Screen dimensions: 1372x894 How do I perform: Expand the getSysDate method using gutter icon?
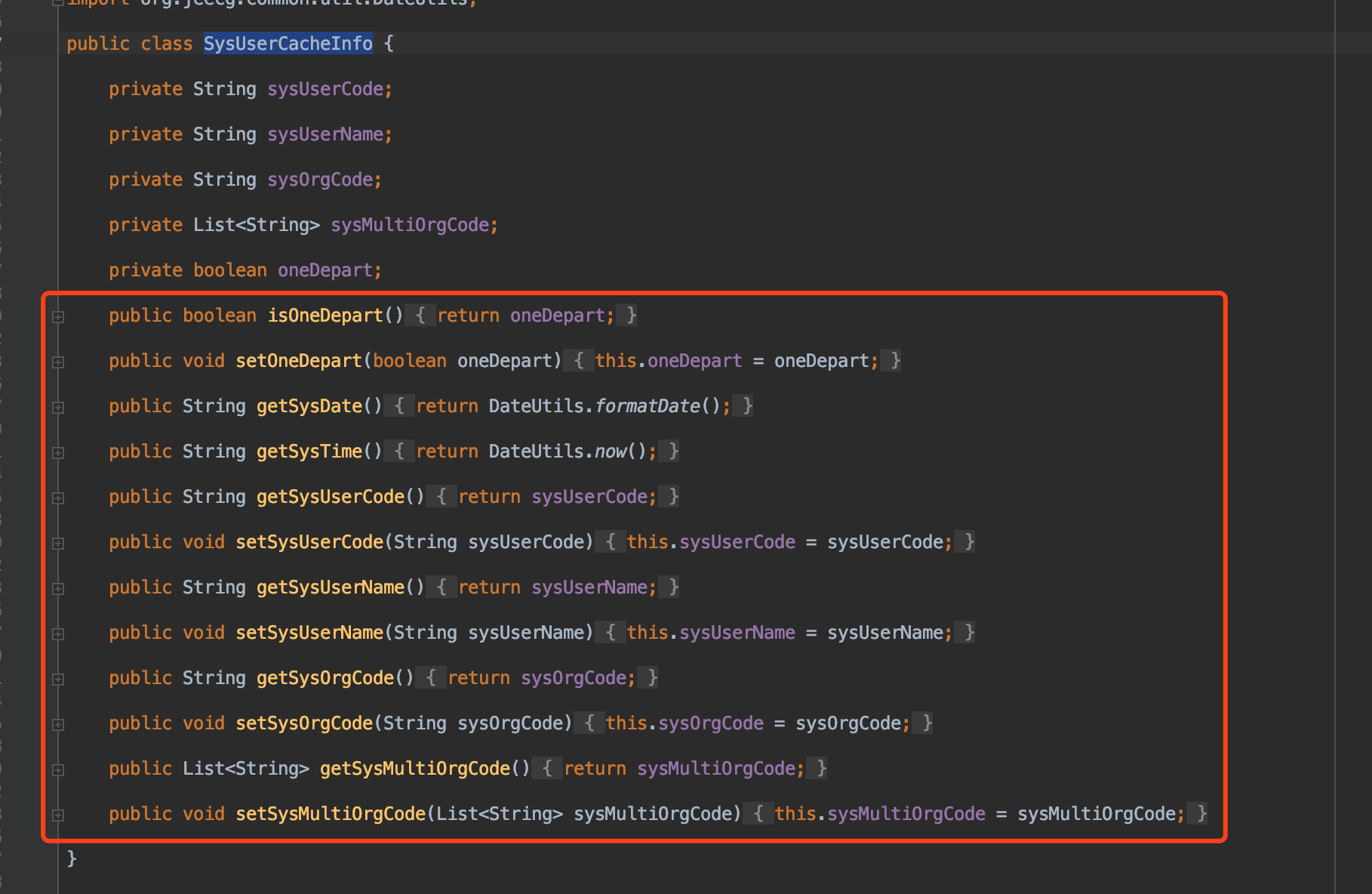tap(58, 407)
